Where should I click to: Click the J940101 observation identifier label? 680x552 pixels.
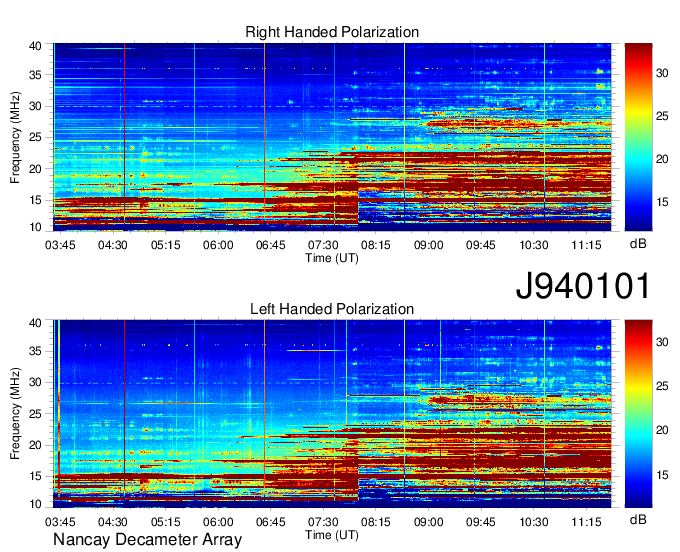[583, 285]
